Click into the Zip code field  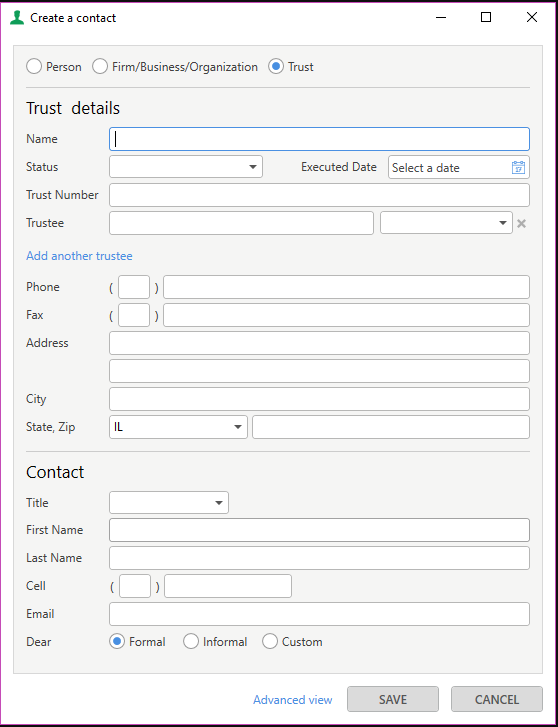pos(391,427)
